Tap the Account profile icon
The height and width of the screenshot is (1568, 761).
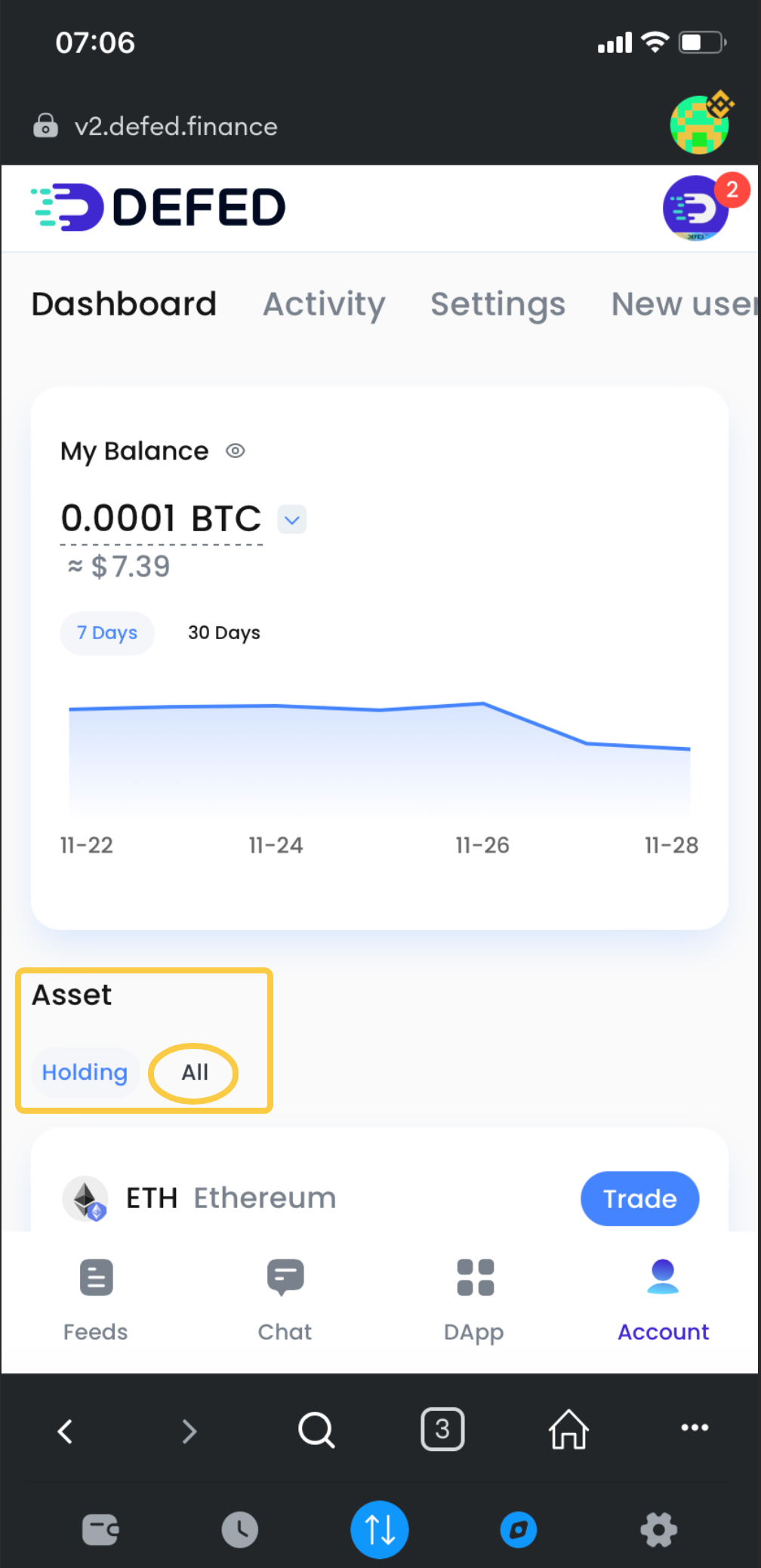663,1277
